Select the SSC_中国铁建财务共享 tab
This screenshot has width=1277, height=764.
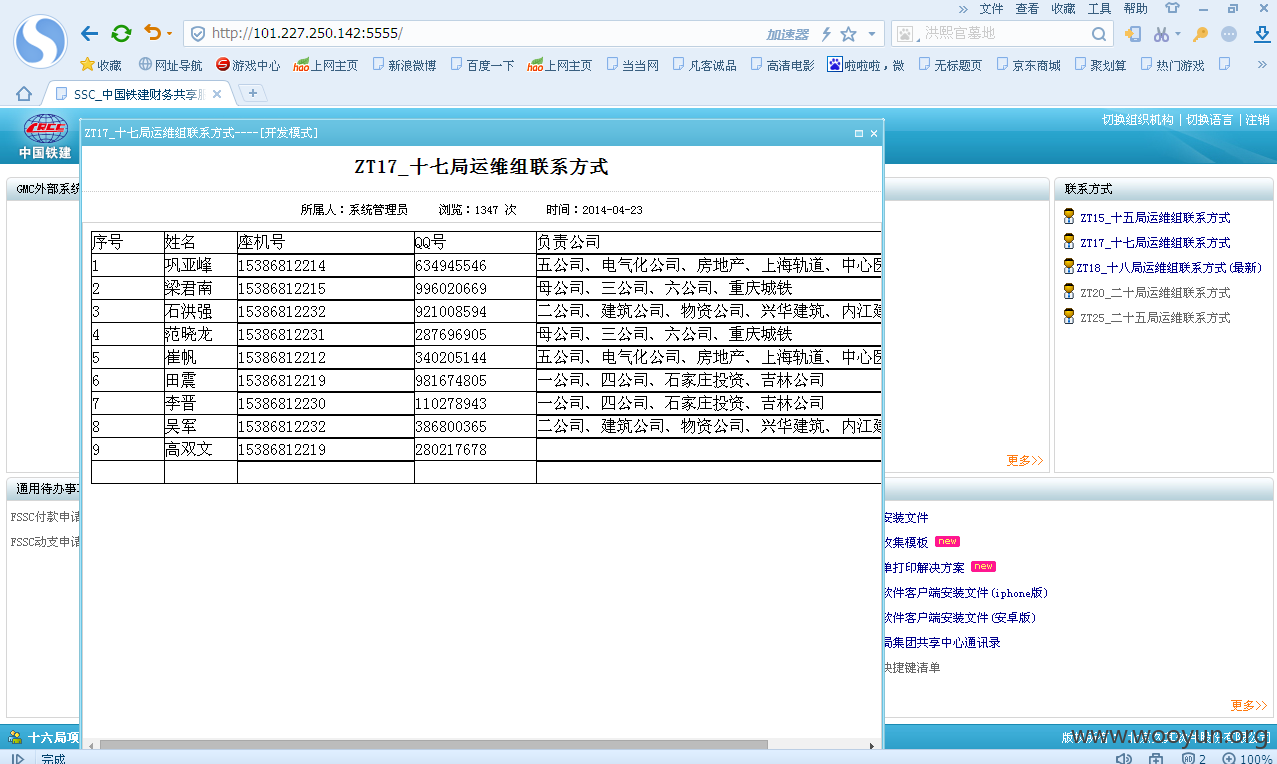139,94
